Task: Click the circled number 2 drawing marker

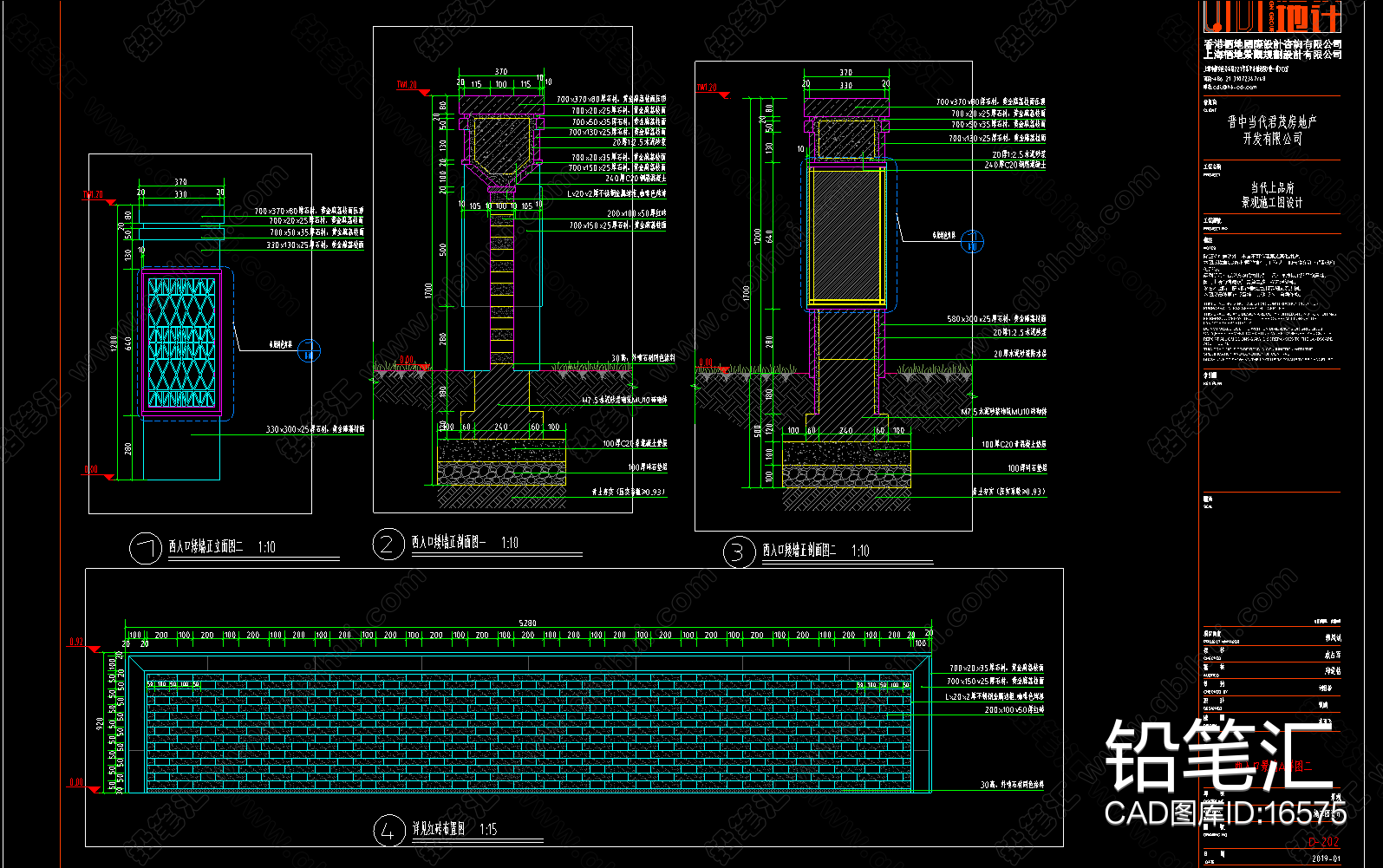Action: (x=388, y=544)
